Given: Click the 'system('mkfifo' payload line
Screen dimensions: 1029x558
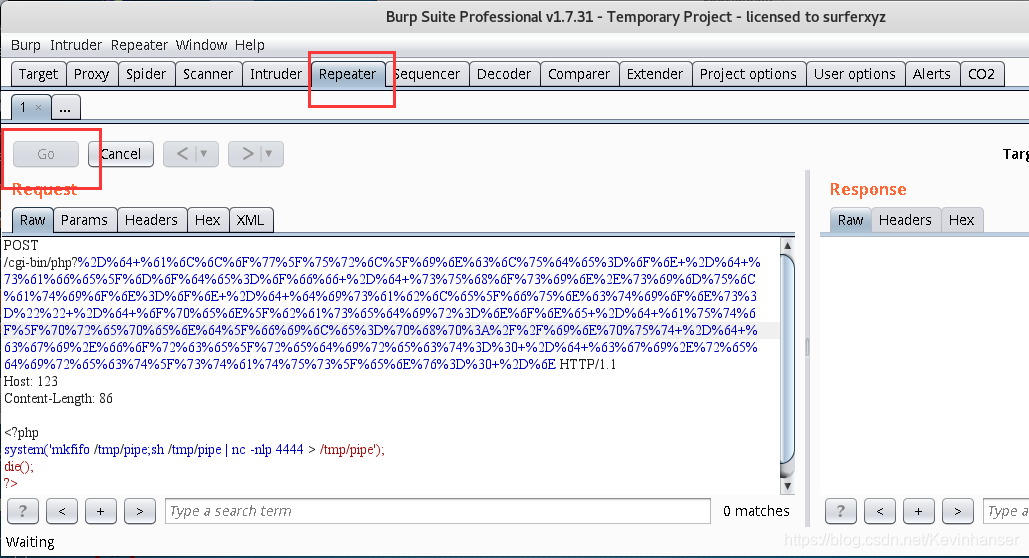Looking at the screenshot, I should coord(194,450).
